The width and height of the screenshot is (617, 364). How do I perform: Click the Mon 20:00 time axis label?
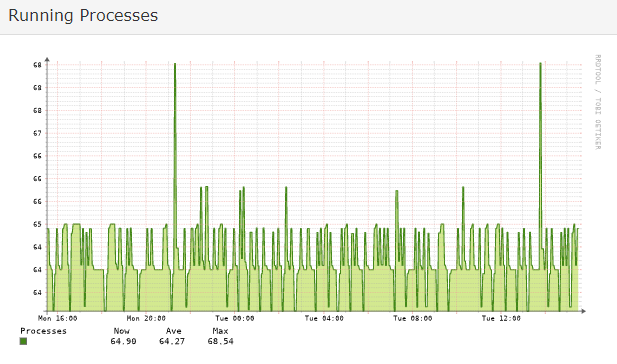[146, 318]
